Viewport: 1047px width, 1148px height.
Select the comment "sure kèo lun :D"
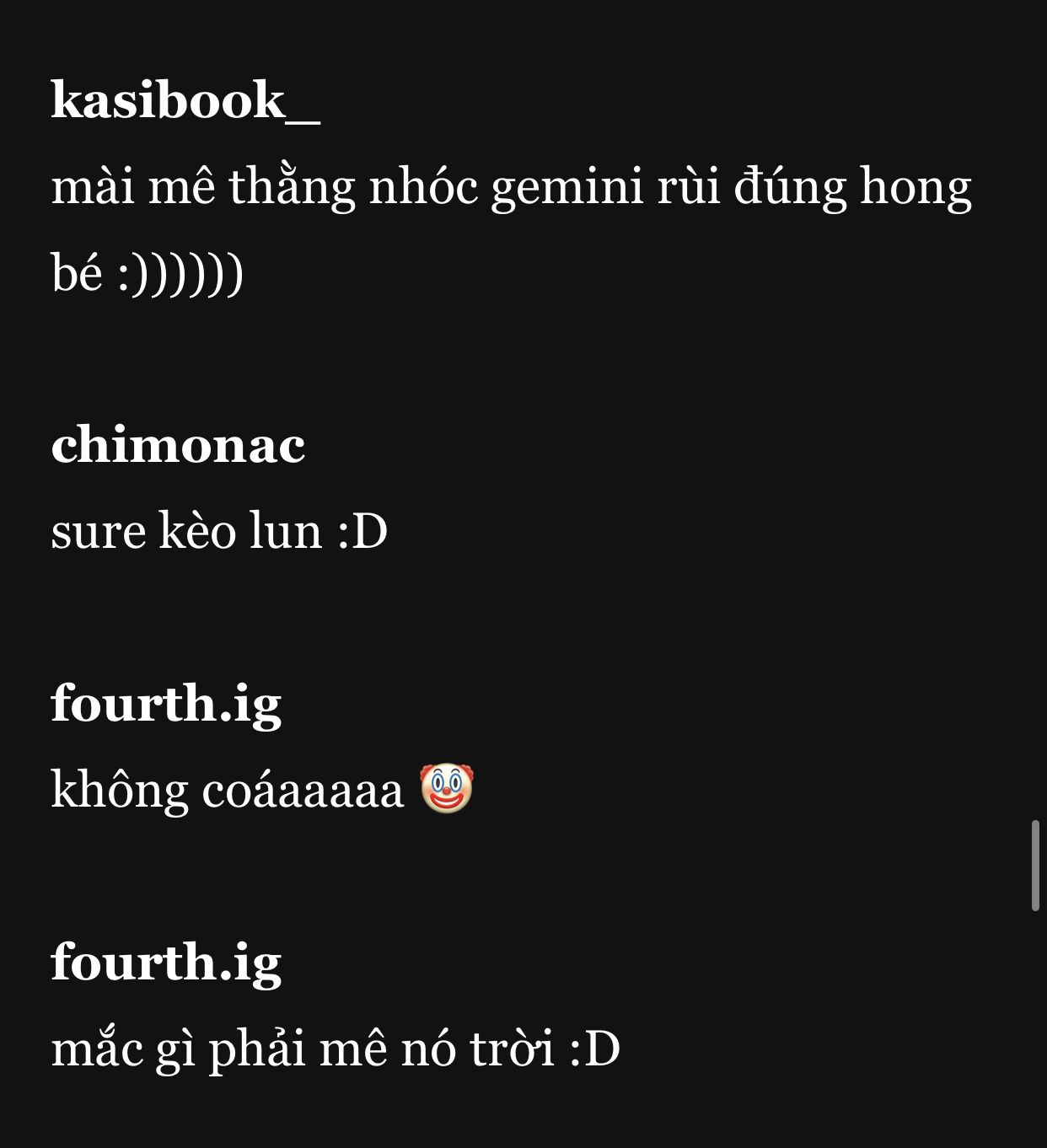coord(219,532)
